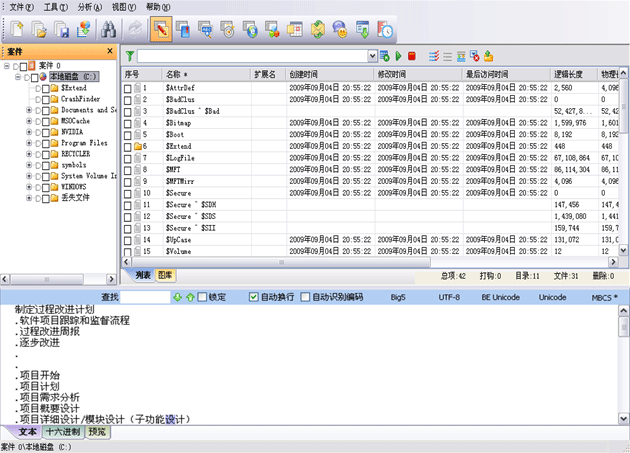The width and height of the screenshot is (630, 453).
Task: Click the text viewer scroll-down arrow
Action: click(x=623, y=419)
